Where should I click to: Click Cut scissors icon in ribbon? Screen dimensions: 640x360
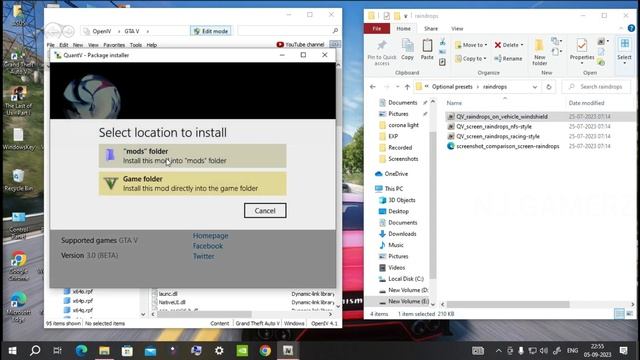tap(442, 42)
